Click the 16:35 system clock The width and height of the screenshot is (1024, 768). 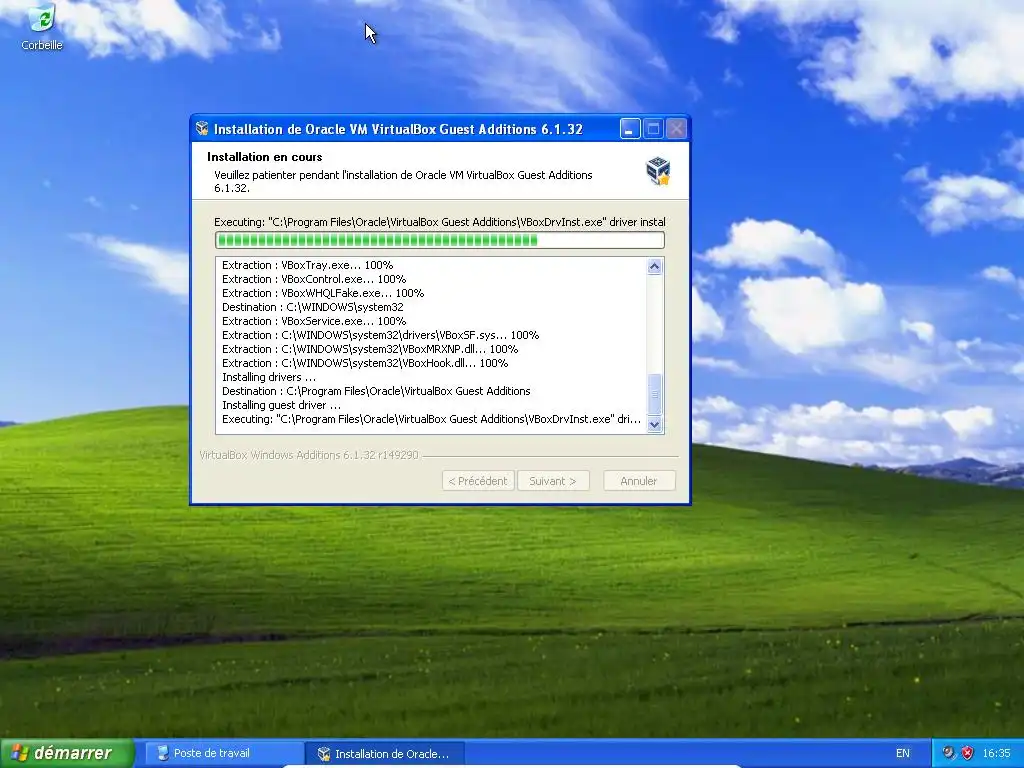996,753
